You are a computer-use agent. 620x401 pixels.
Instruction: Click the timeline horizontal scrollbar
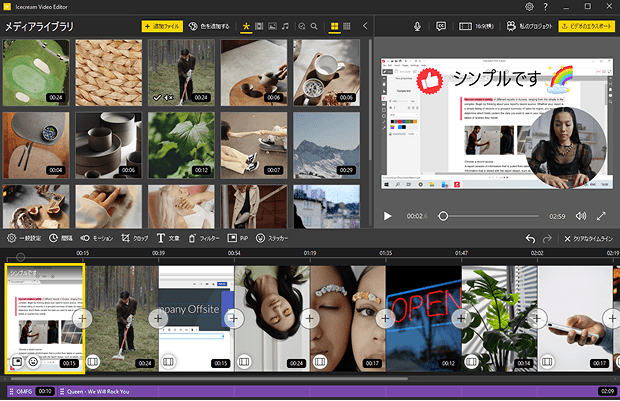210,378
